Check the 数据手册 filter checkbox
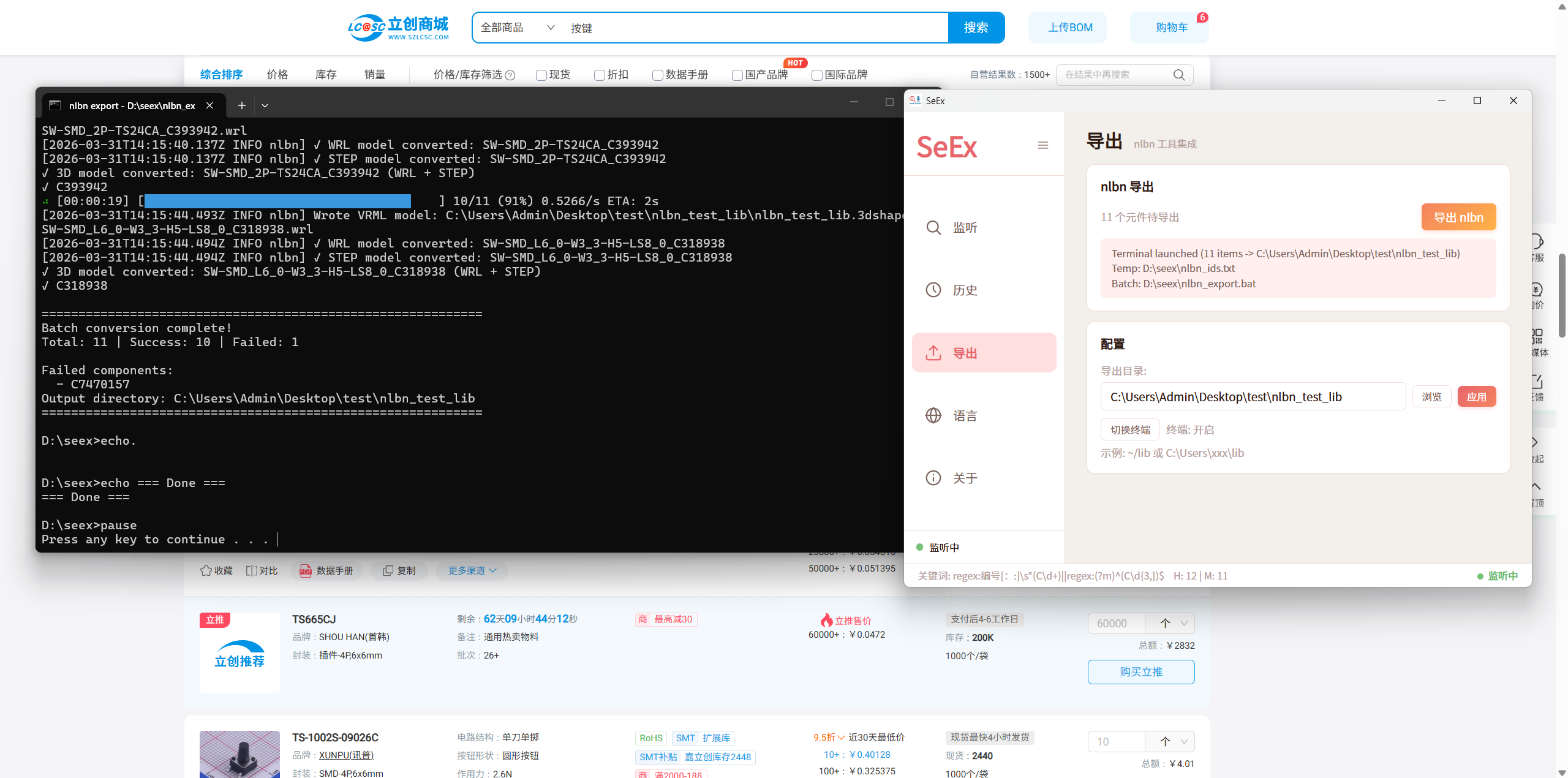Image resolution: width=1568 pixels, height=778 pixels. point(657,75)
